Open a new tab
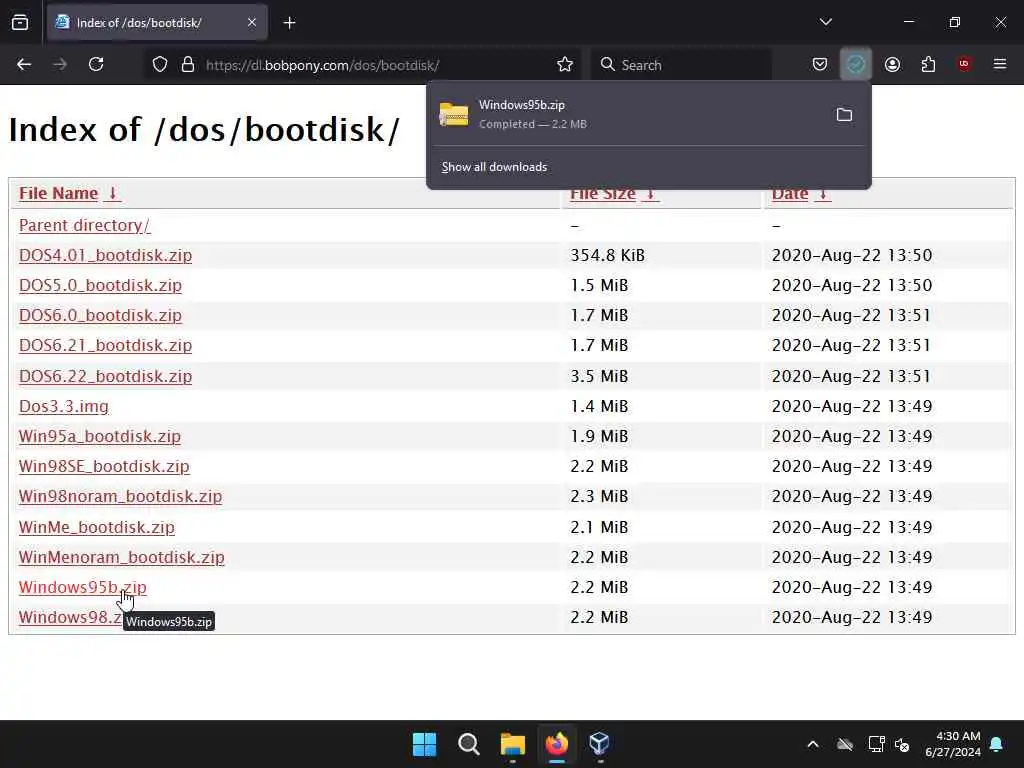This screenshot has height=768, width=1024. (289, 23)
